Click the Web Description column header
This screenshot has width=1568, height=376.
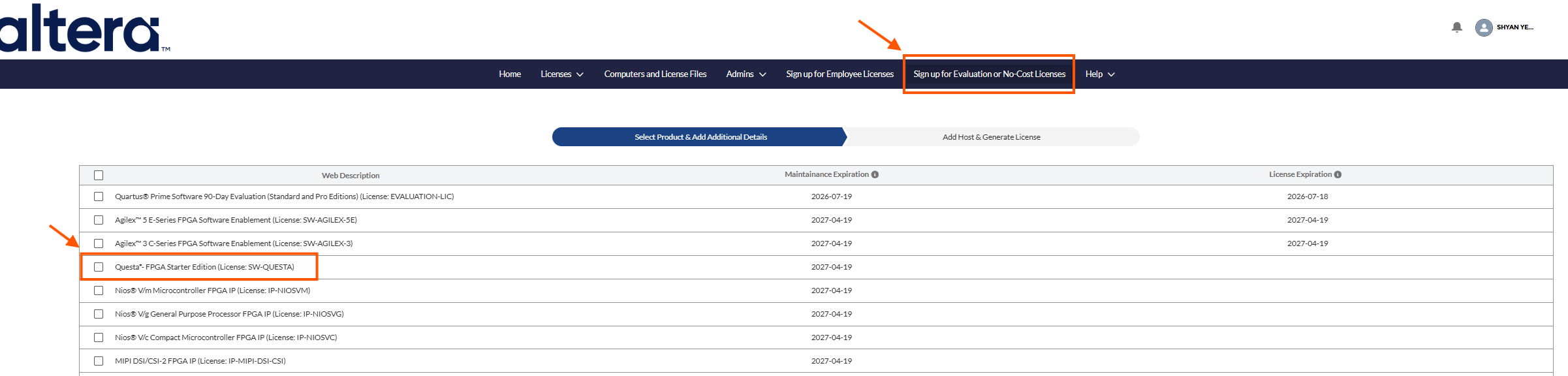(351, 176)
